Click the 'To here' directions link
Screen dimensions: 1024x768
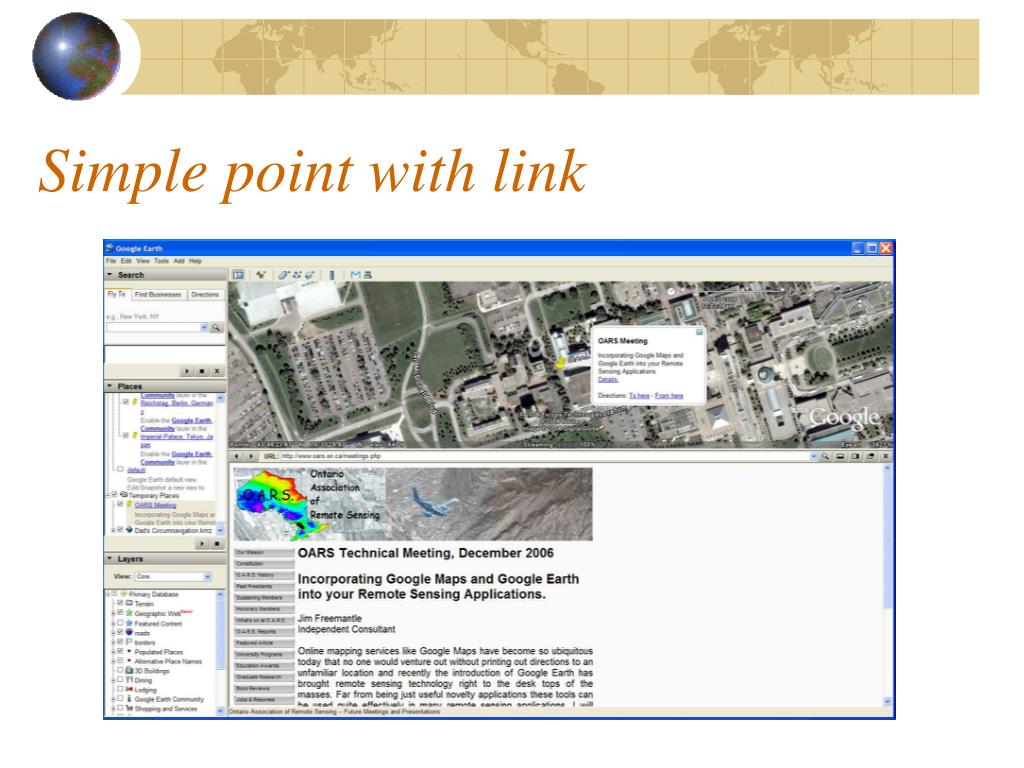[x=639, y=396]
